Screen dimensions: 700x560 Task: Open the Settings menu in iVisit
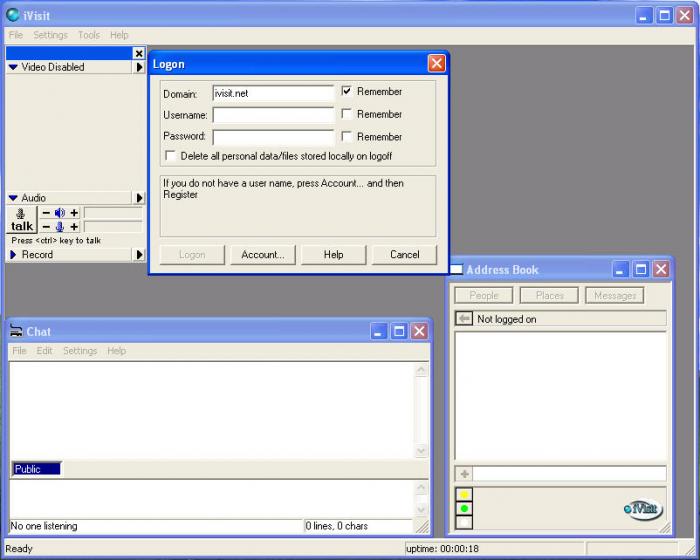tap(50, 35)
